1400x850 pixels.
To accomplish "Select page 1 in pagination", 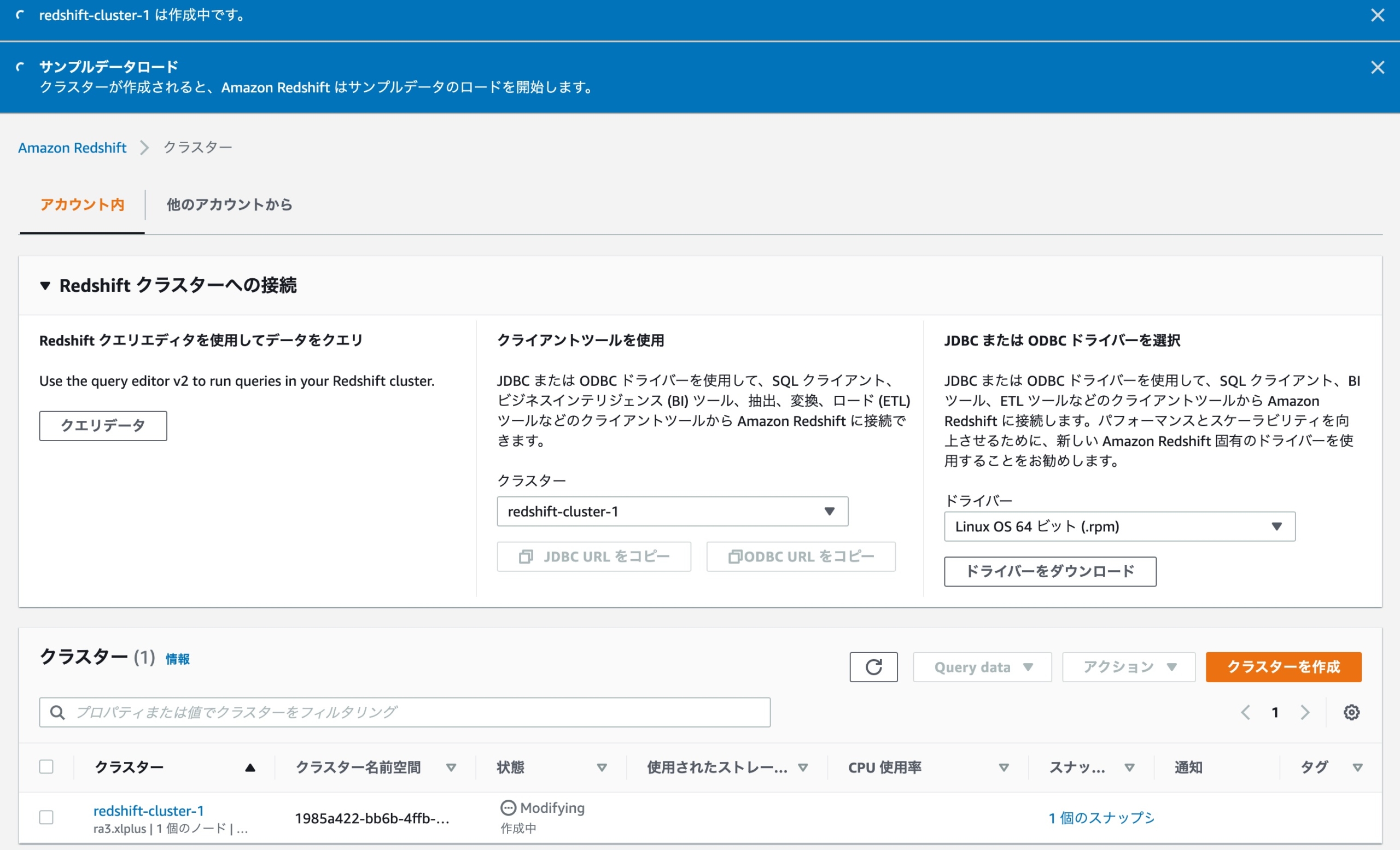I will point(1275,712).
